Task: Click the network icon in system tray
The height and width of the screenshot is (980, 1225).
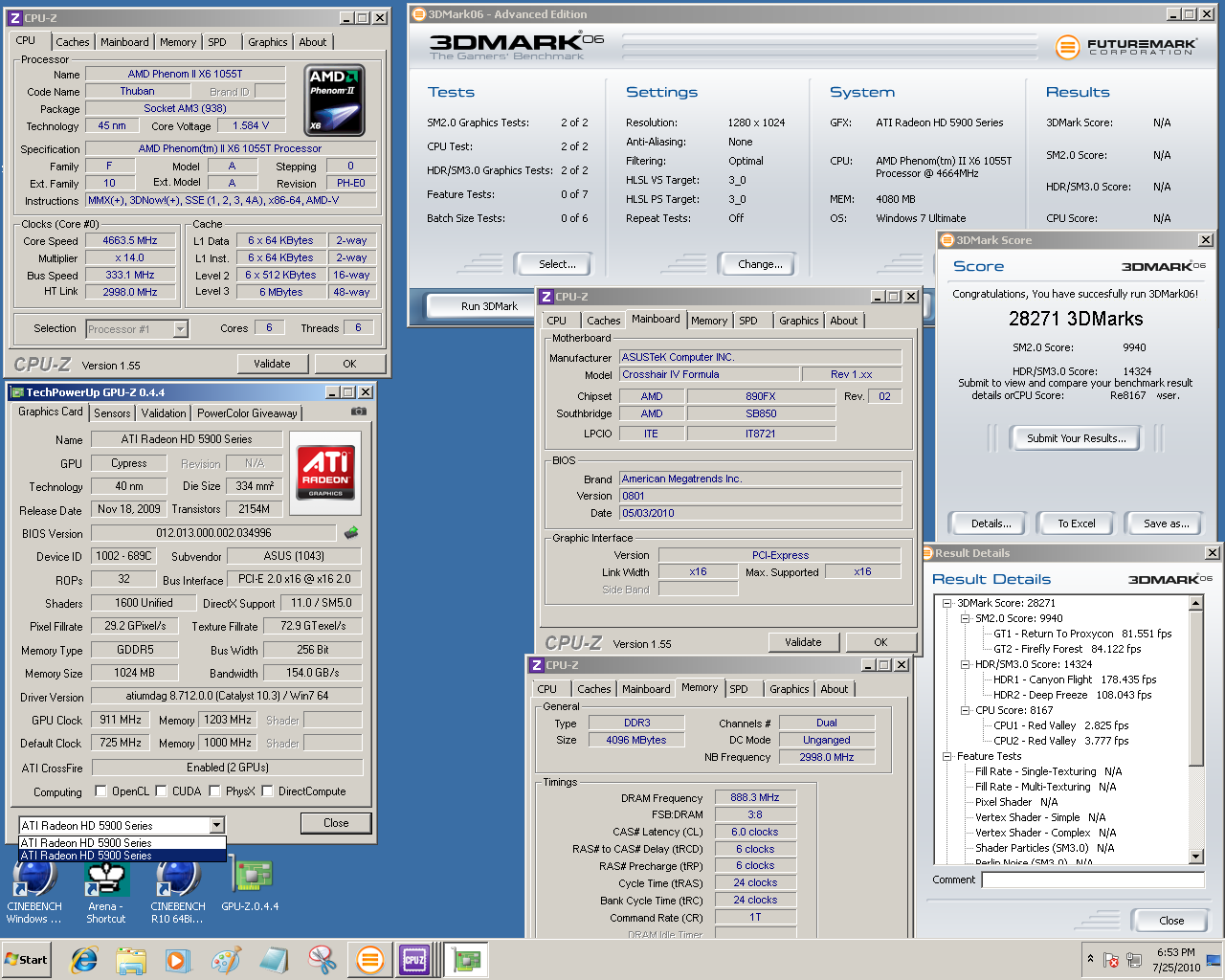Action: (x=1134, y=960)
